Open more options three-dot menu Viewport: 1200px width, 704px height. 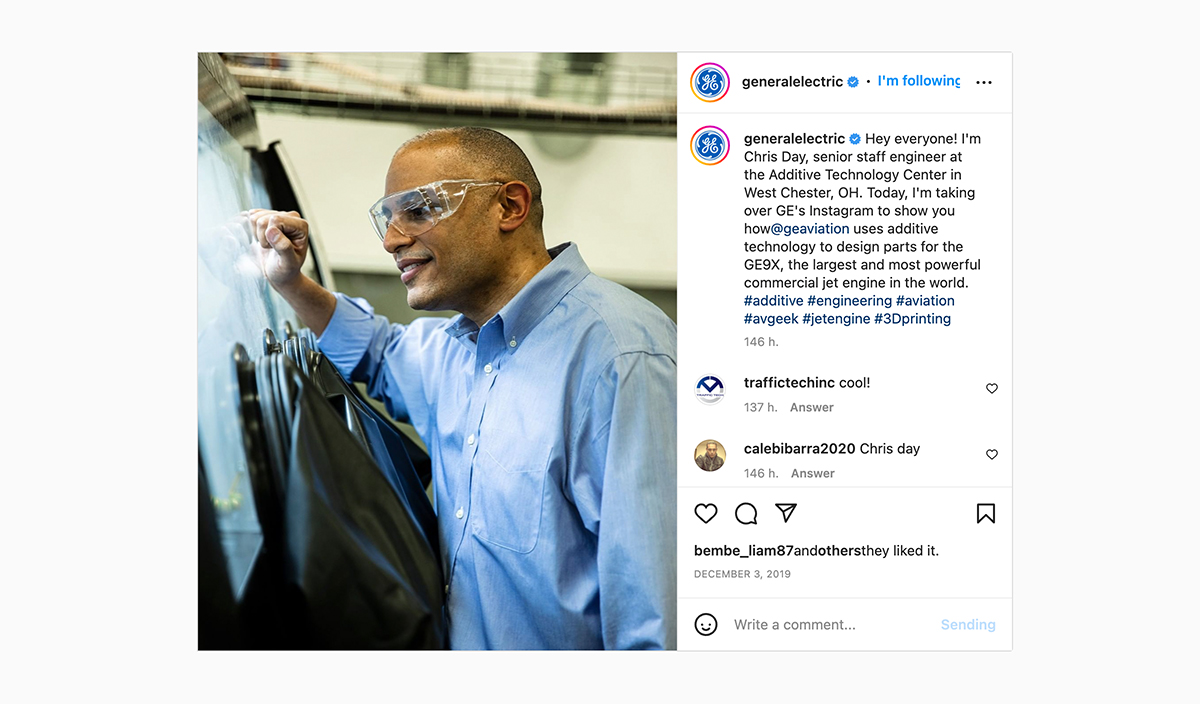[984, 82]
